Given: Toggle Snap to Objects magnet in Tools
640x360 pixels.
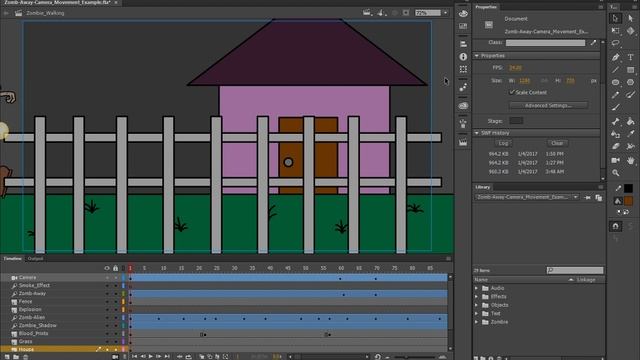Looking at the screenshot, I should tap(616, 226).
